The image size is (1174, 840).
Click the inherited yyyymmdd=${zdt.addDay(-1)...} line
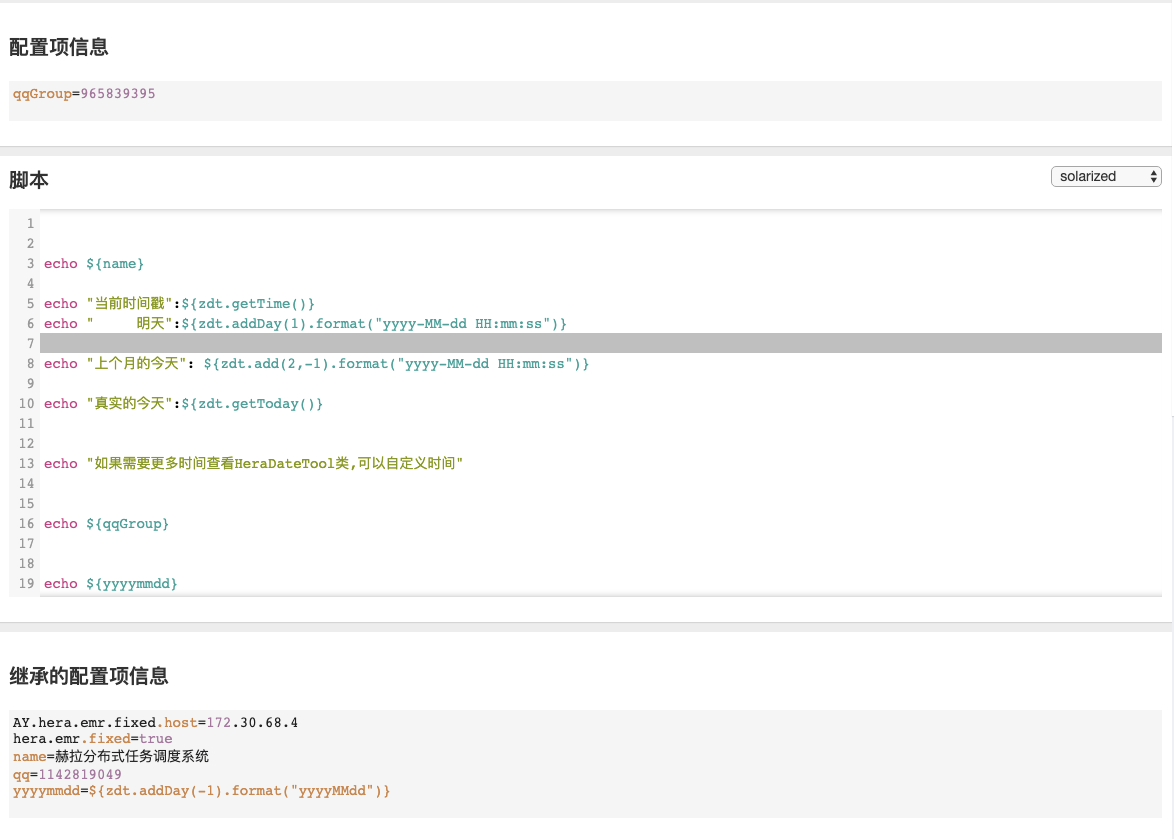pyautogui.click(x=201, y=791)
